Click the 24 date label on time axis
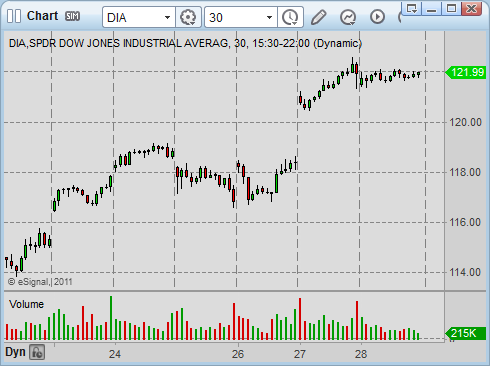490x366 pixels. tap(115, 354)
